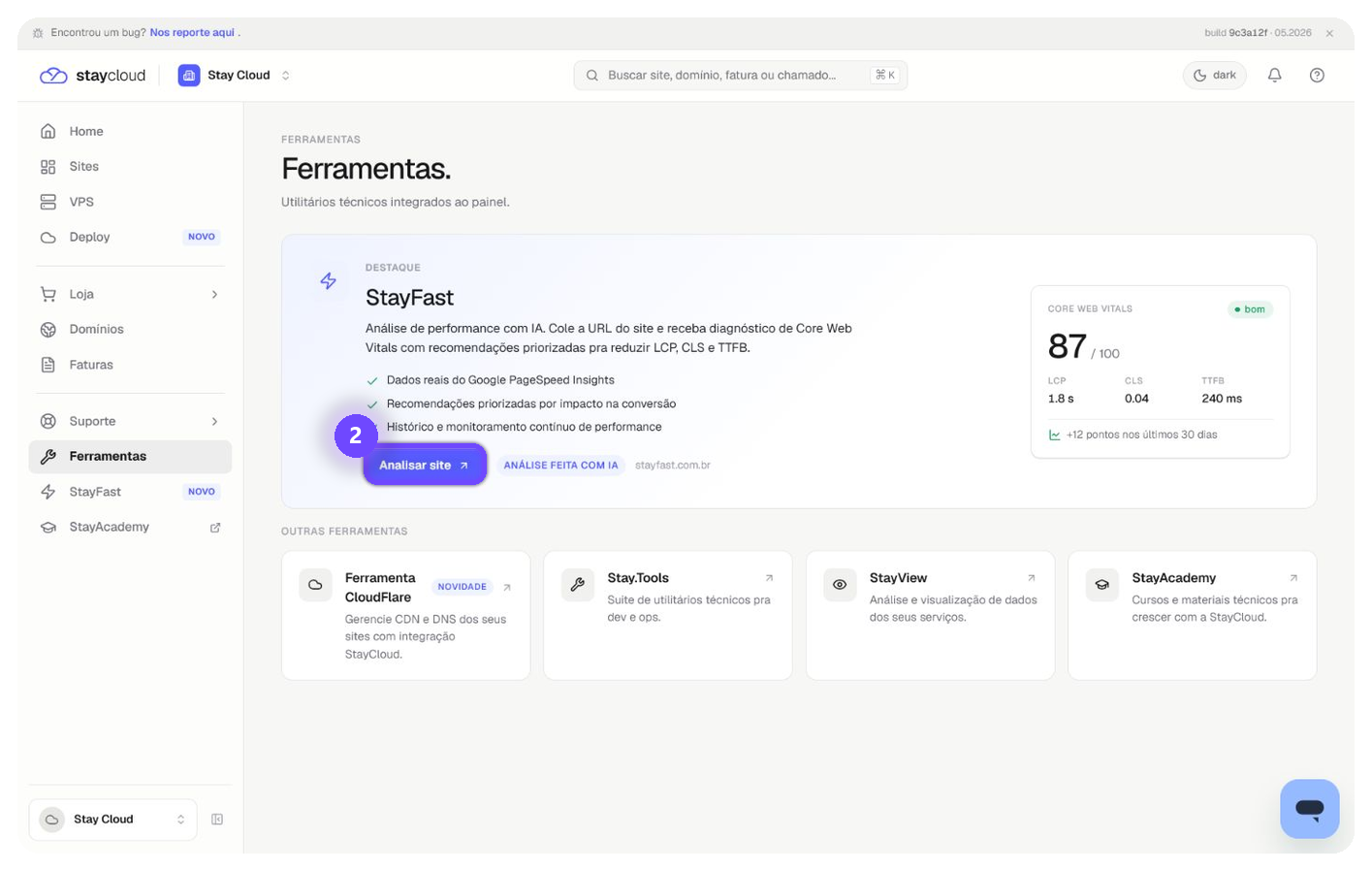Dismiss the bug report banner
The height and width of the screenshot is (871, 1372).
tap(1329, 33)
